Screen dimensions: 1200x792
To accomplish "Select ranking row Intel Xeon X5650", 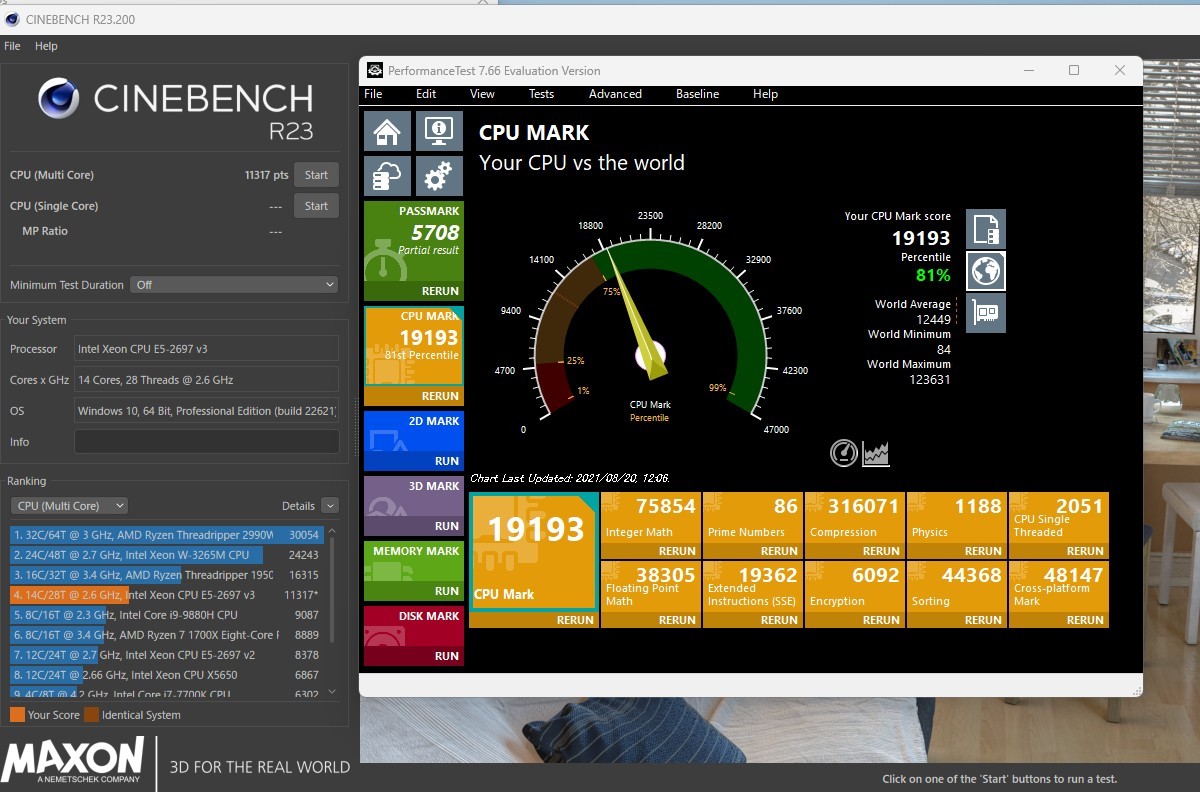I will pos(166,675).
